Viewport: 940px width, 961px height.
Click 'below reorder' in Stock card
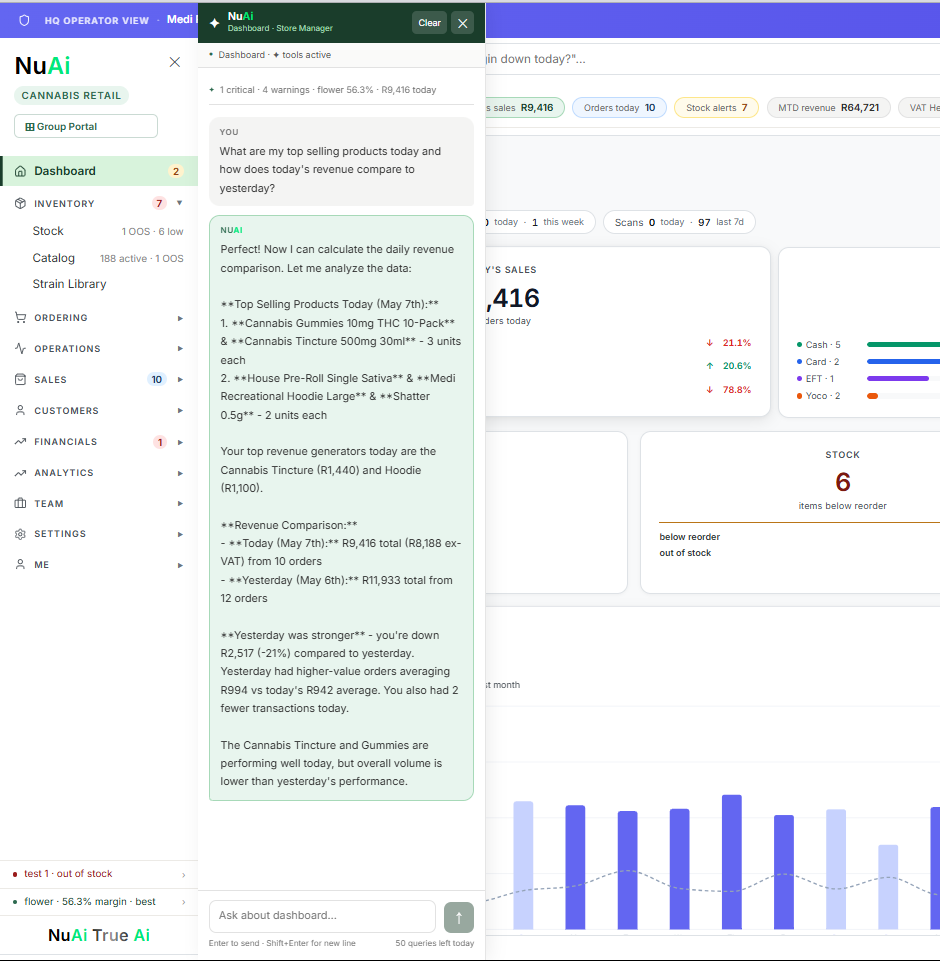[689, 537]
